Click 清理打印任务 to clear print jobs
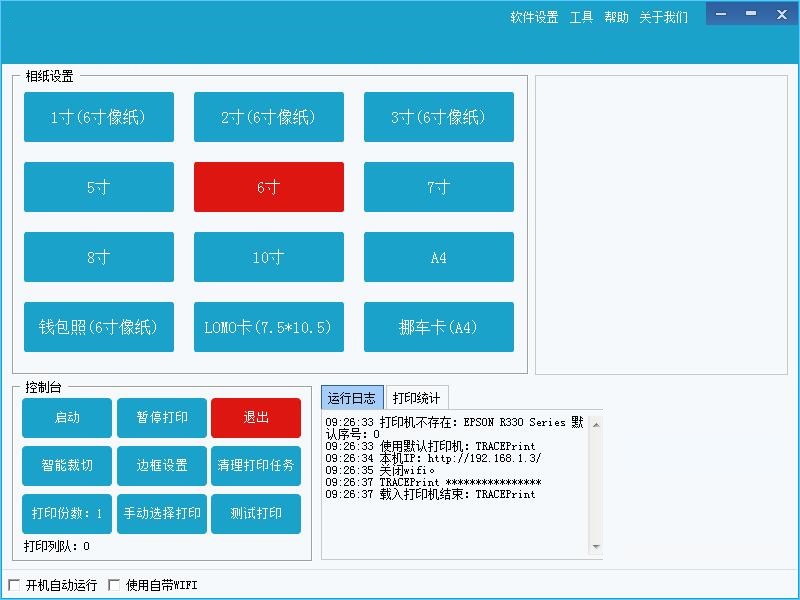 tap(256, 466)
